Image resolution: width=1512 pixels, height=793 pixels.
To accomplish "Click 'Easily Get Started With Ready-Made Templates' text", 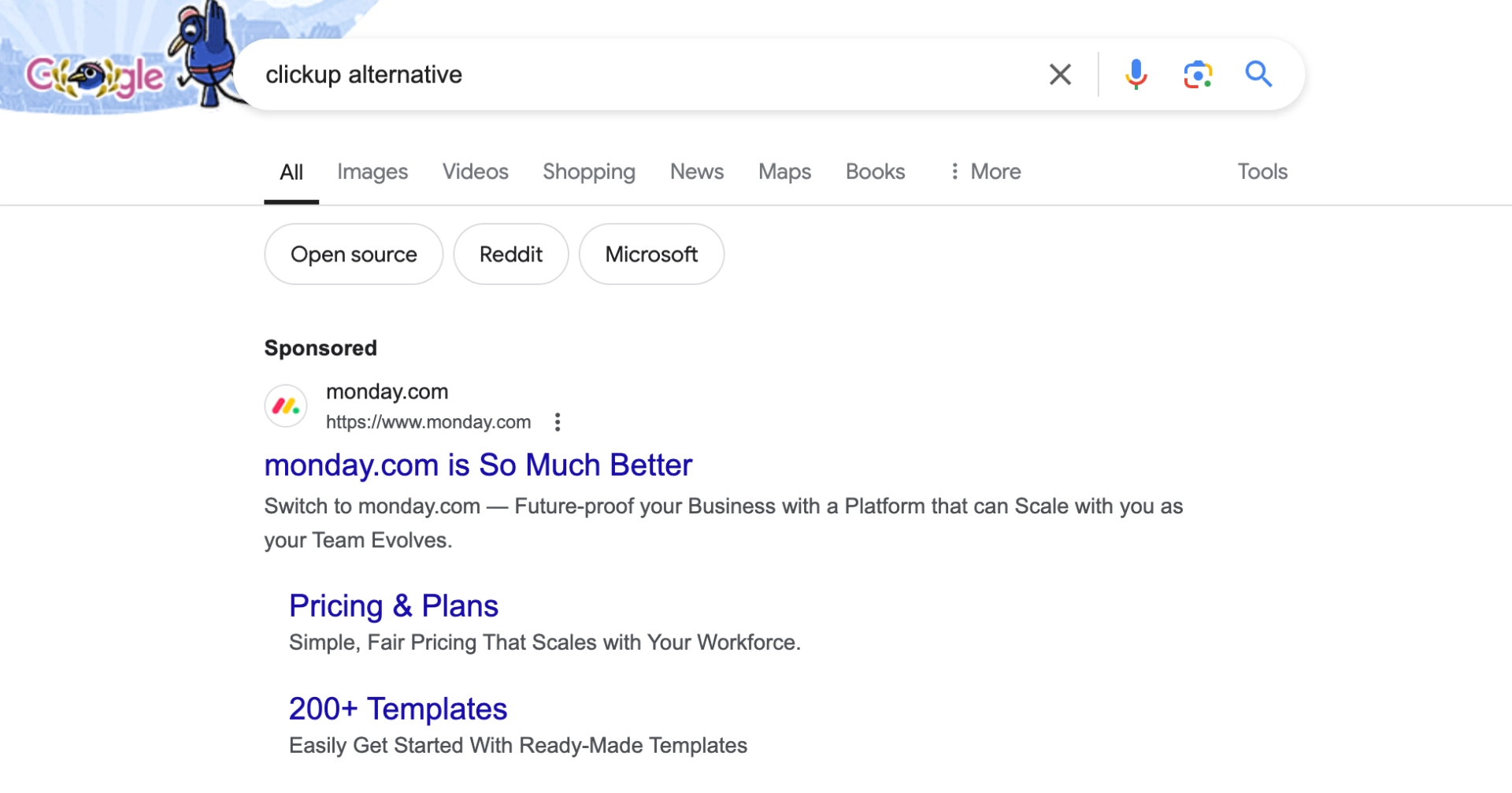I will click(518, 746).
